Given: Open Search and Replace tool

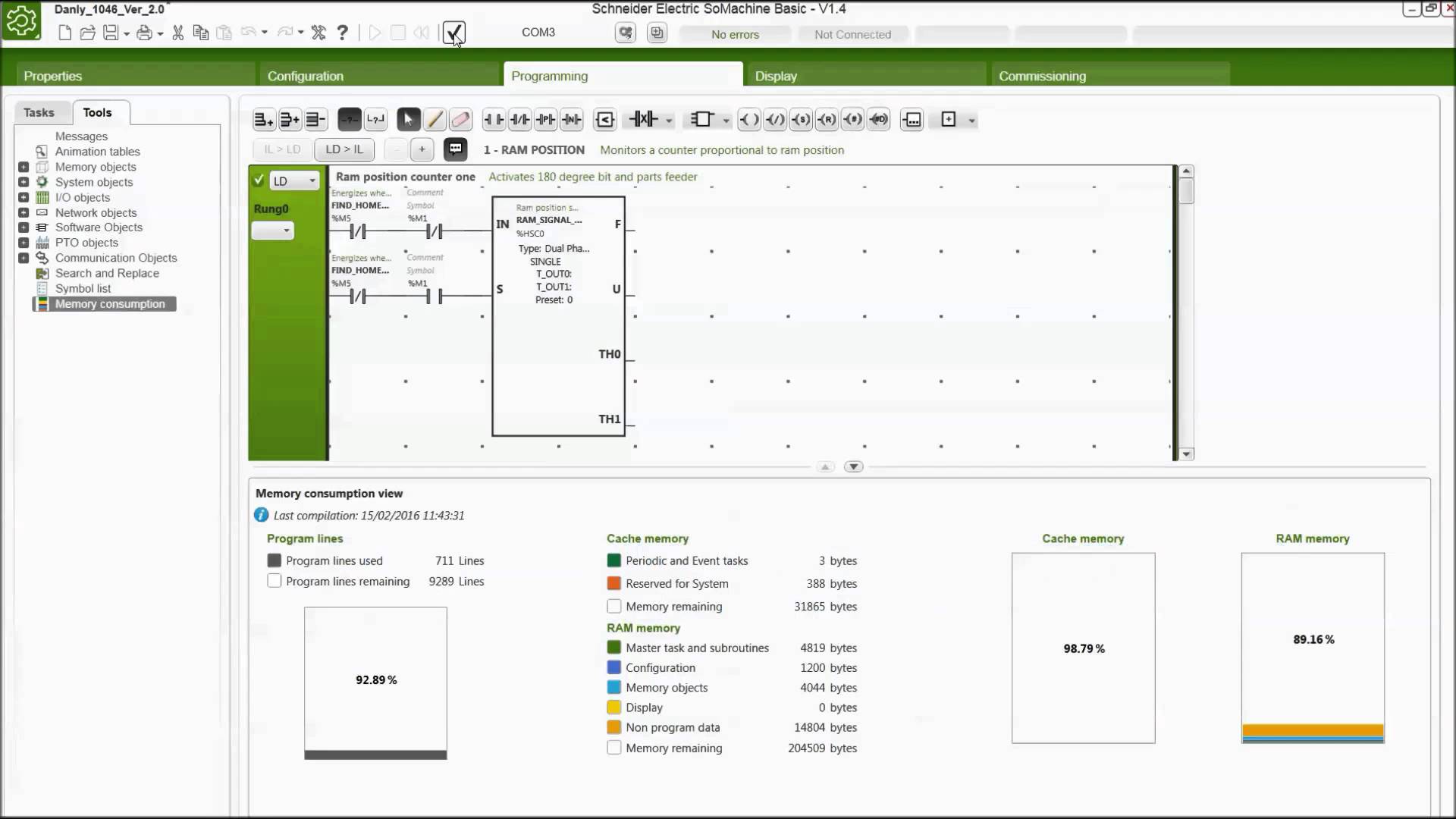Looking at the screenshot, I should tap(107, 273).
